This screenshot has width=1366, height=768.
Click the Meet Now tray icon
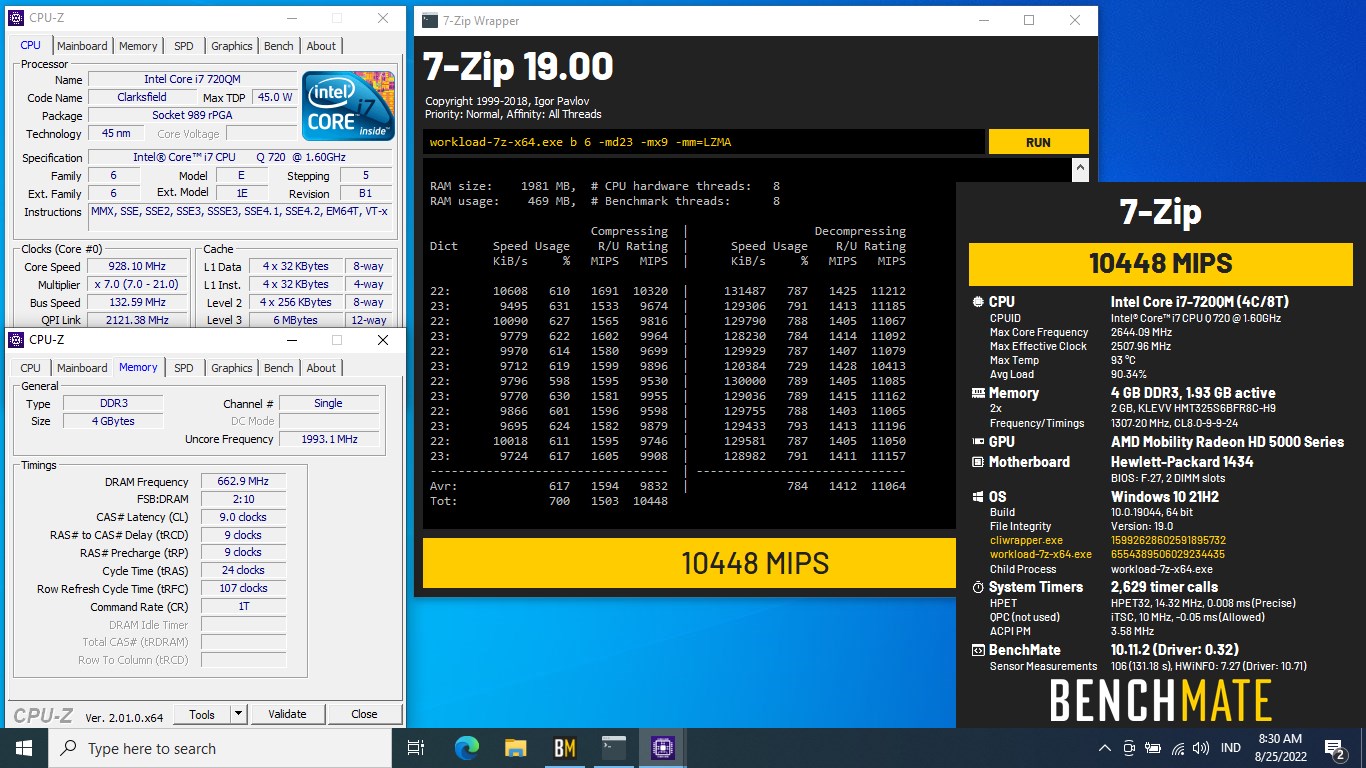1129,748
